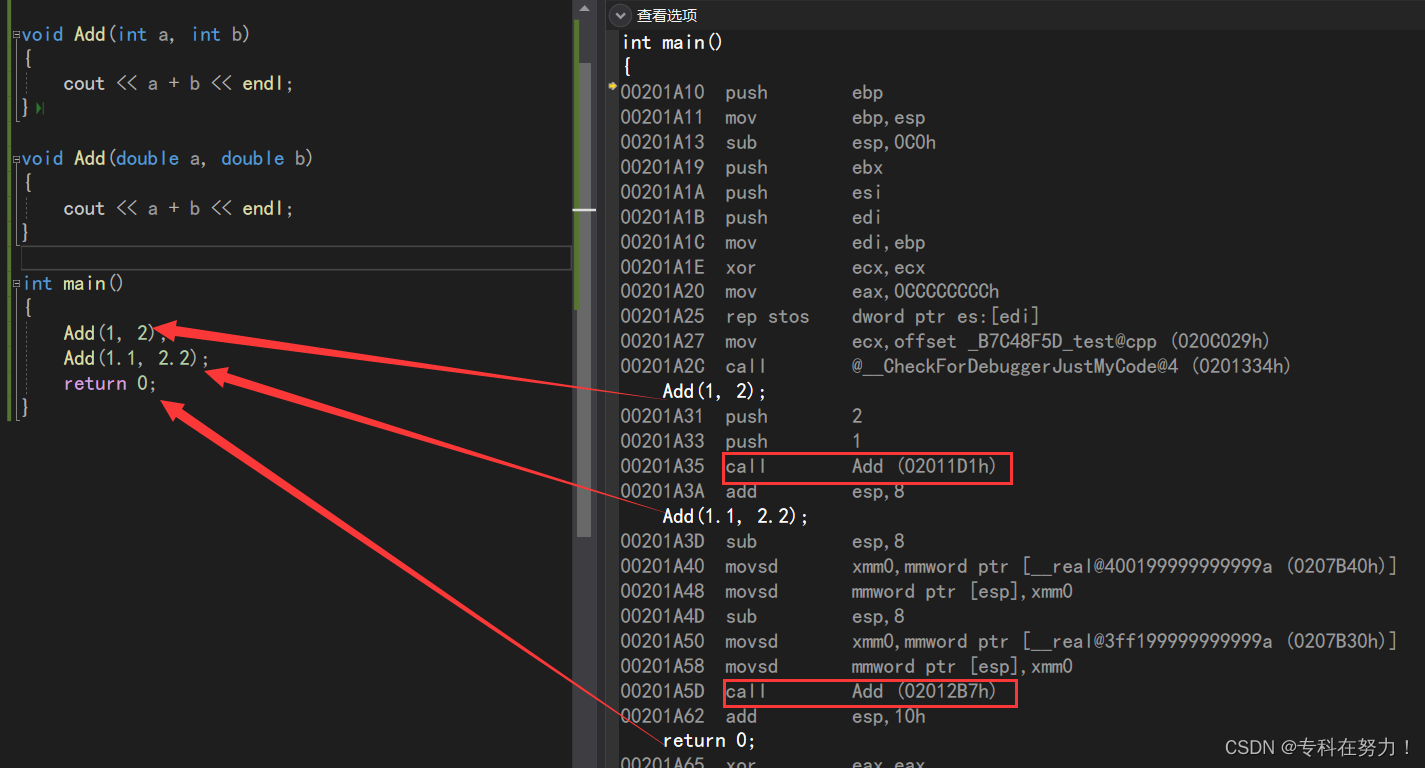Click disassembly line 00201A1A push esi

coord(751,193)
